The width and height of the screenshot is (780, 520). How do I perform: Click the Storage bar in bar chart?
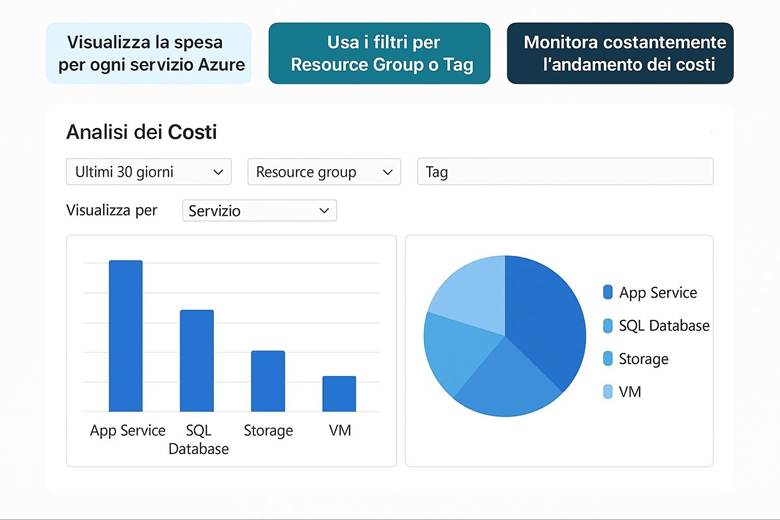coord(268,381)
